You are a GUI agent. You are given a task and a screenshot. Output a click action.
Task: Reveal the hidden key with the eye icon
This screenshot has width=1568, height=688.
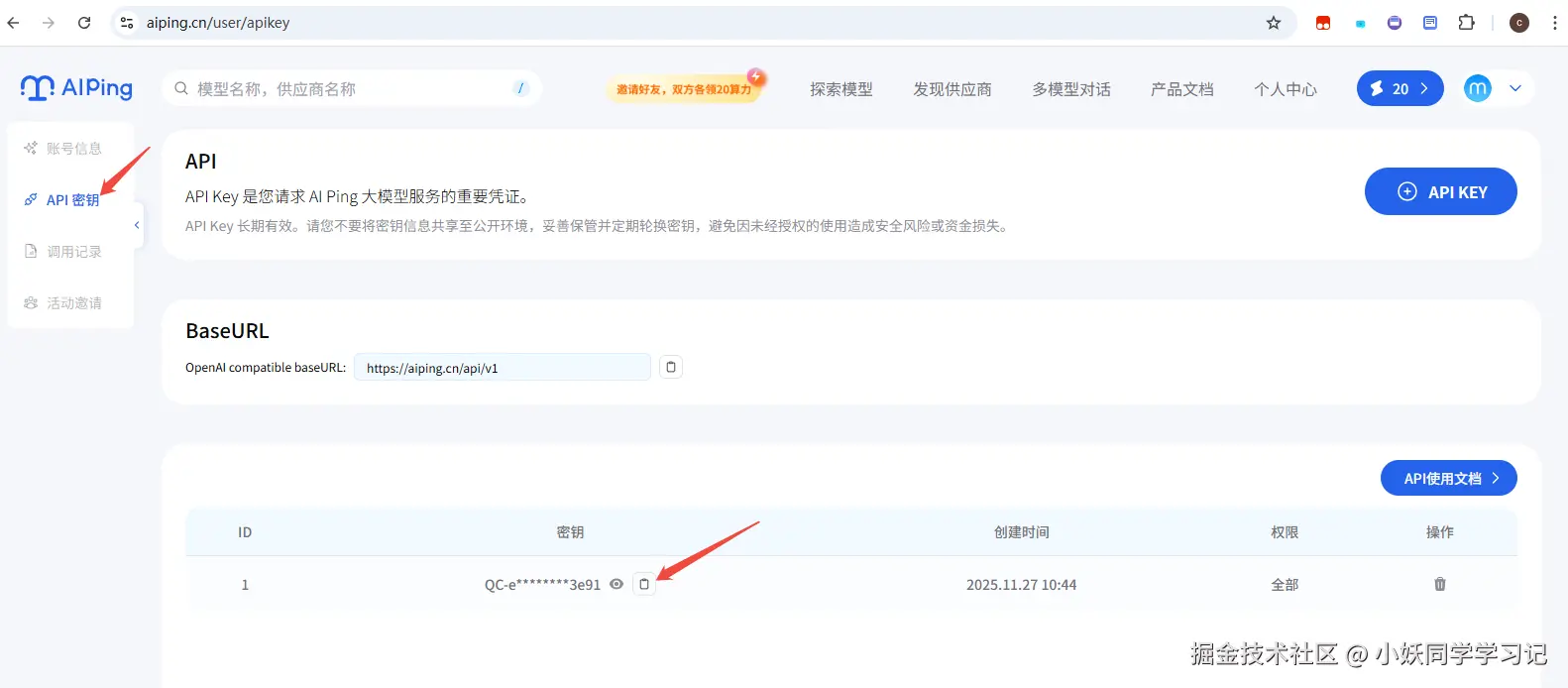[616, 584]
